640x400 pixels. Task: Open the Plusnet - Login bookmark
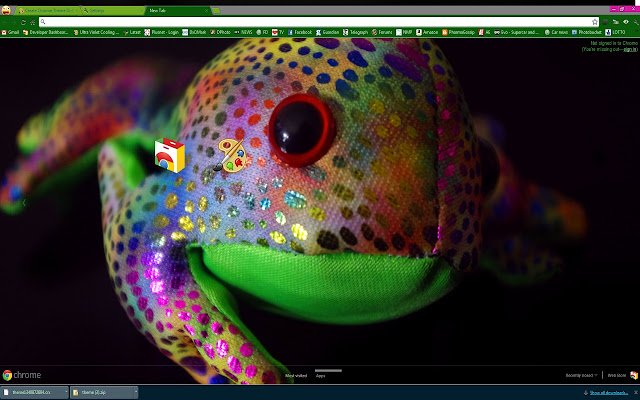click(x=162, y=32)
